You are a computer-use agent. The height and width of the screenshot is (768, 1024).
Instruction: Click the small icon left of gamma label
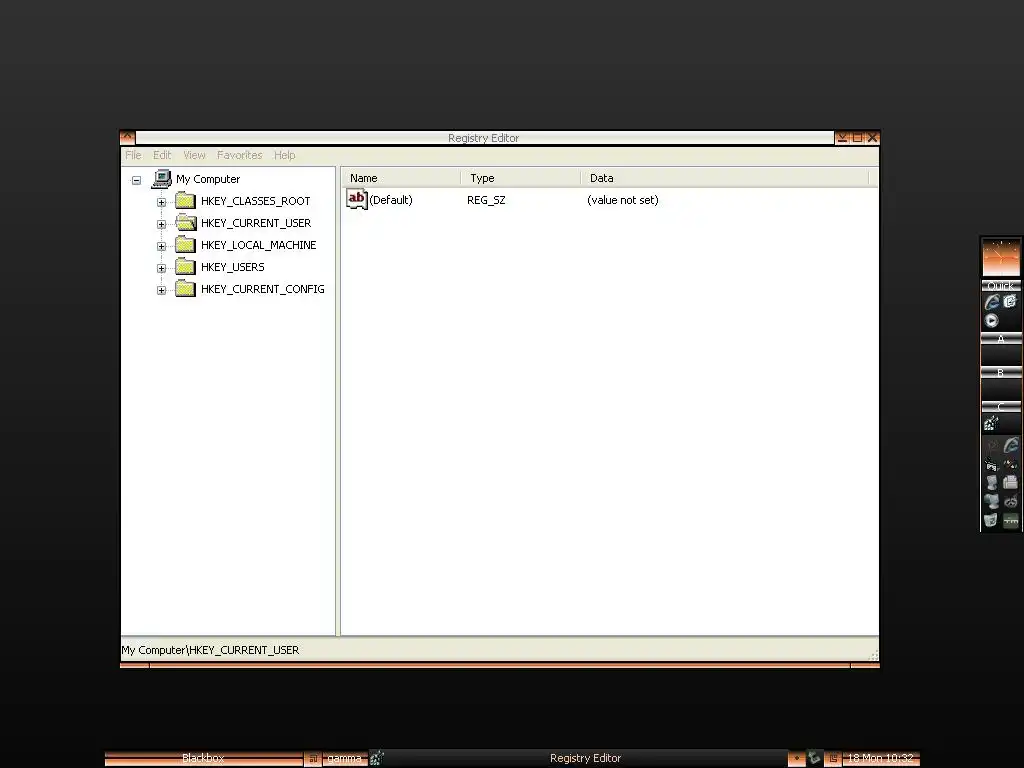pos(313,758)
